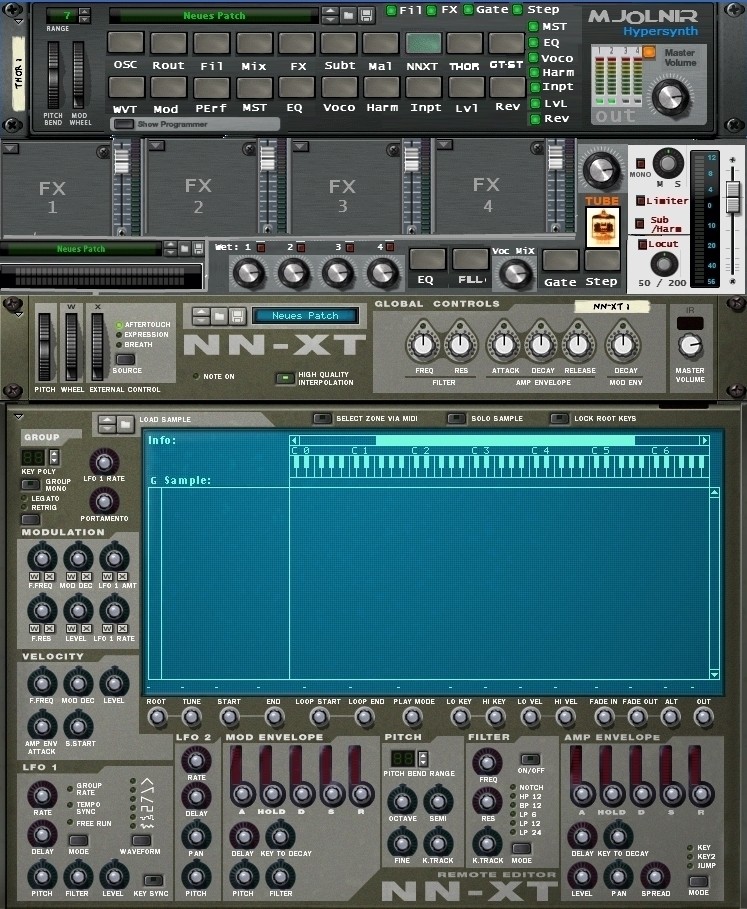Toggle Solo Sample button

457,418
